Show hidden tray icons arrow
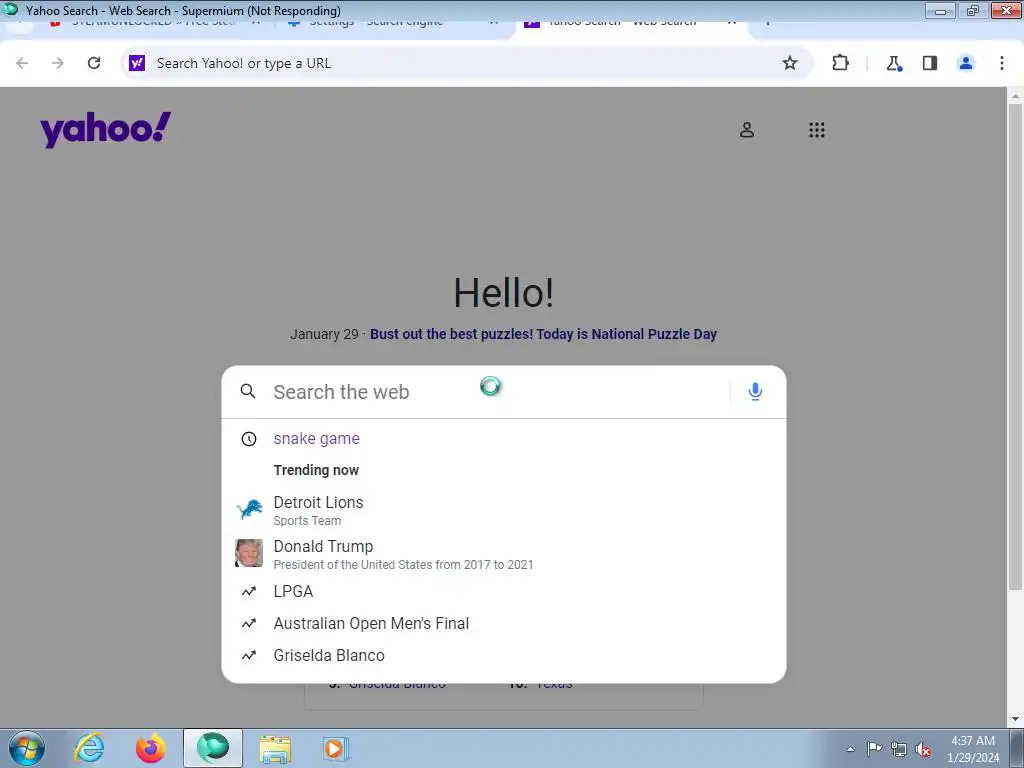The height and width of the screenshot is (768, 1024). [x=850, y=749]
